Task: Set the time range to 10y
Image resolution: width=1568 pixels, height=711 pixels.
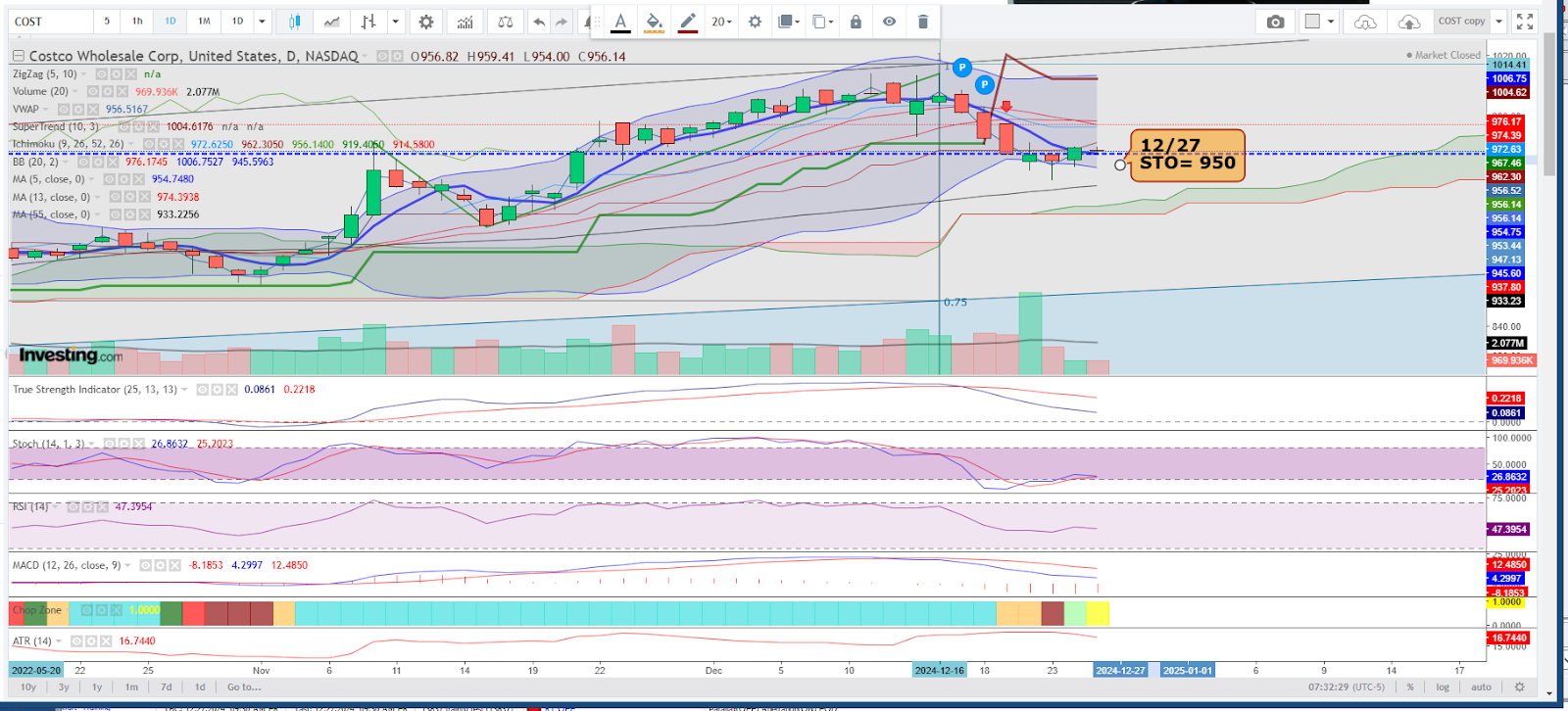Action: click(x=28, y=687)
